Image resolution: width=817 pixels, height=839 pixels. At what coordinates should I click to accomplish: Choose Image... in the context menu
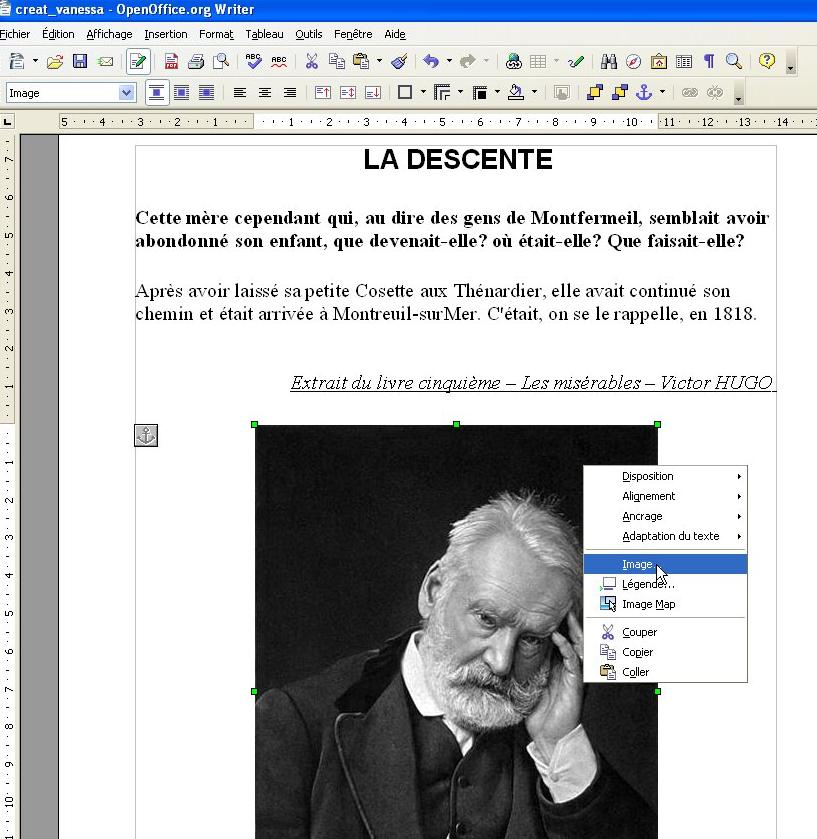coord(665,565)
